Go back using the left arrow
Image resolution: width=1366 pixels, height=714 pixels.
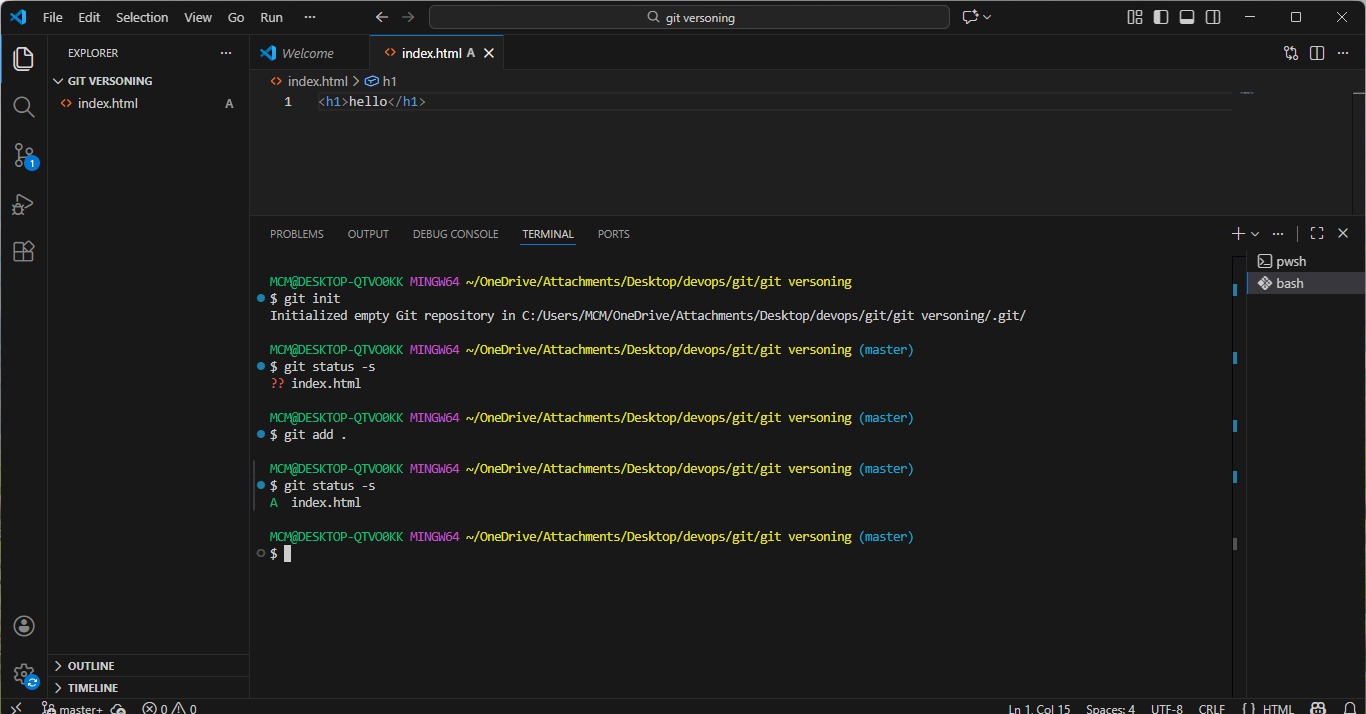[382, 17]
